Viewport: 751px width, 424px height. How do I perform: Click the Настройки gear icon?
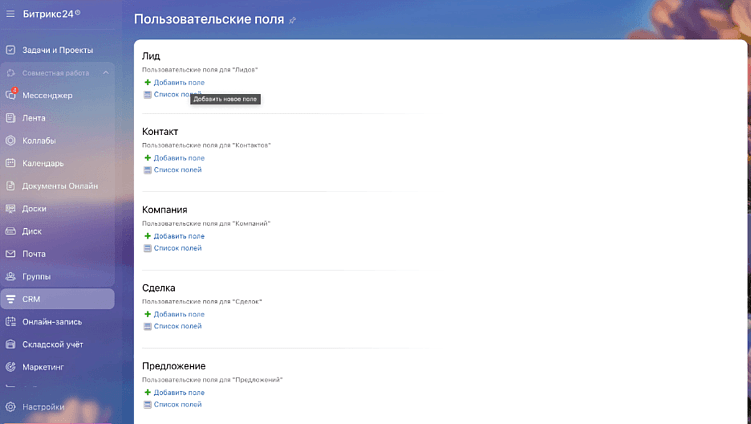[x=11, y=407]
